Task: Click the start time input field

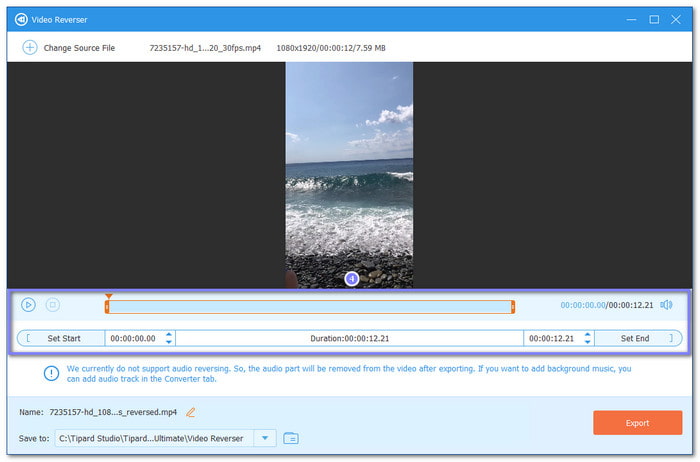Action: pyautogui.click(x=133, y=339)
